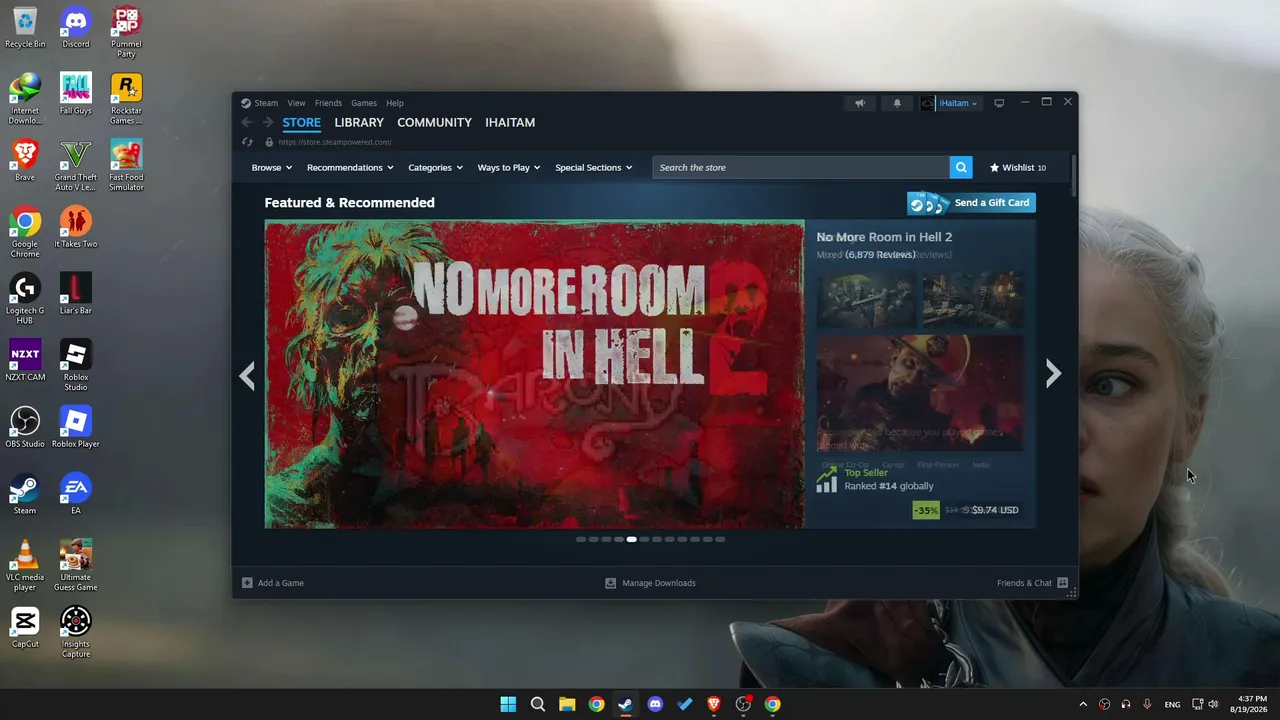Screen dimensions: 1280x720
Task: Open Steam announcements megaphone icon
Action: [x=860, y=103]
